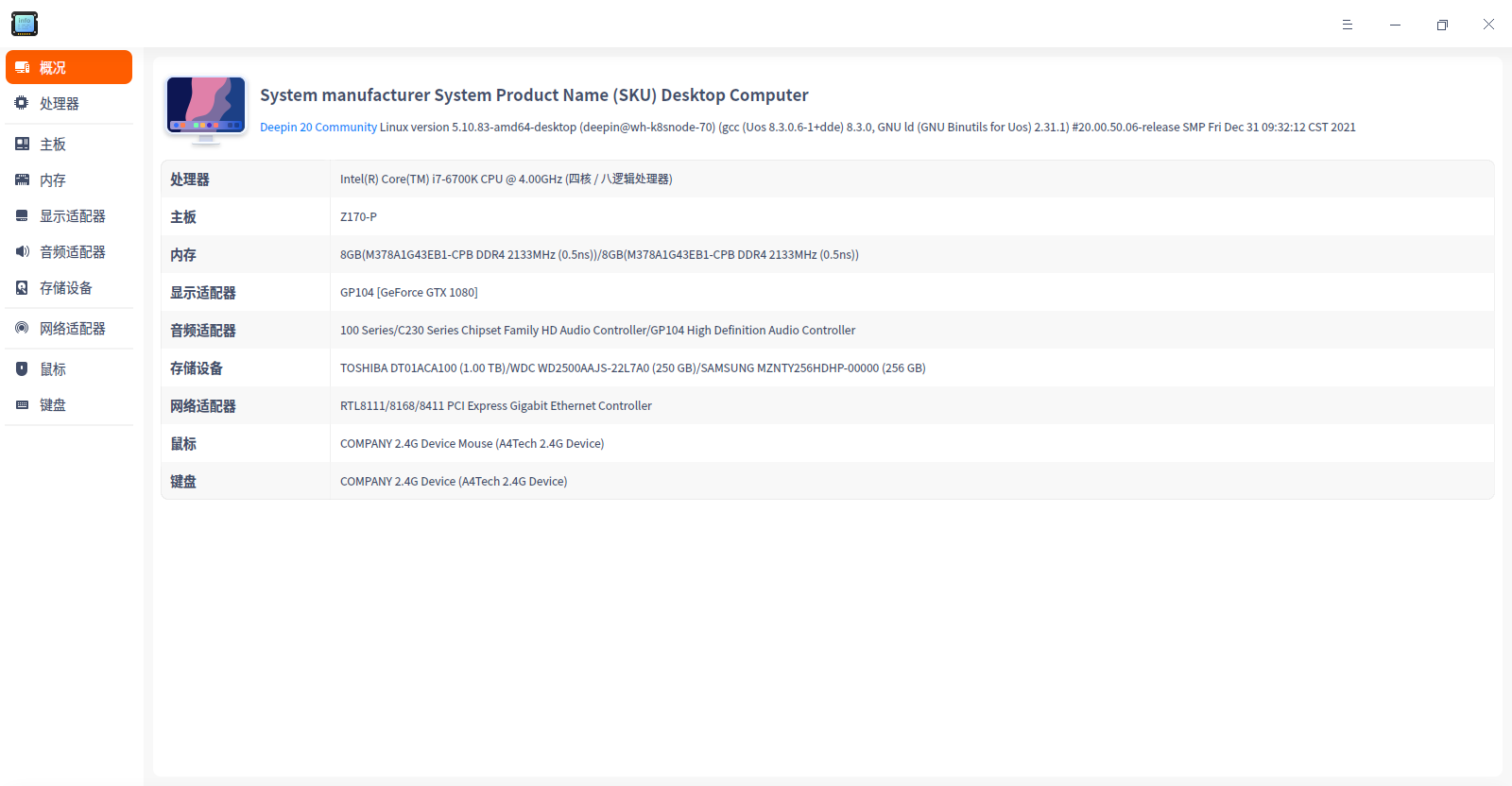The image size is (1512, 786).
Task: Click the System manufacturer Desktop Computer heading
Action: [x=534, y=95]
